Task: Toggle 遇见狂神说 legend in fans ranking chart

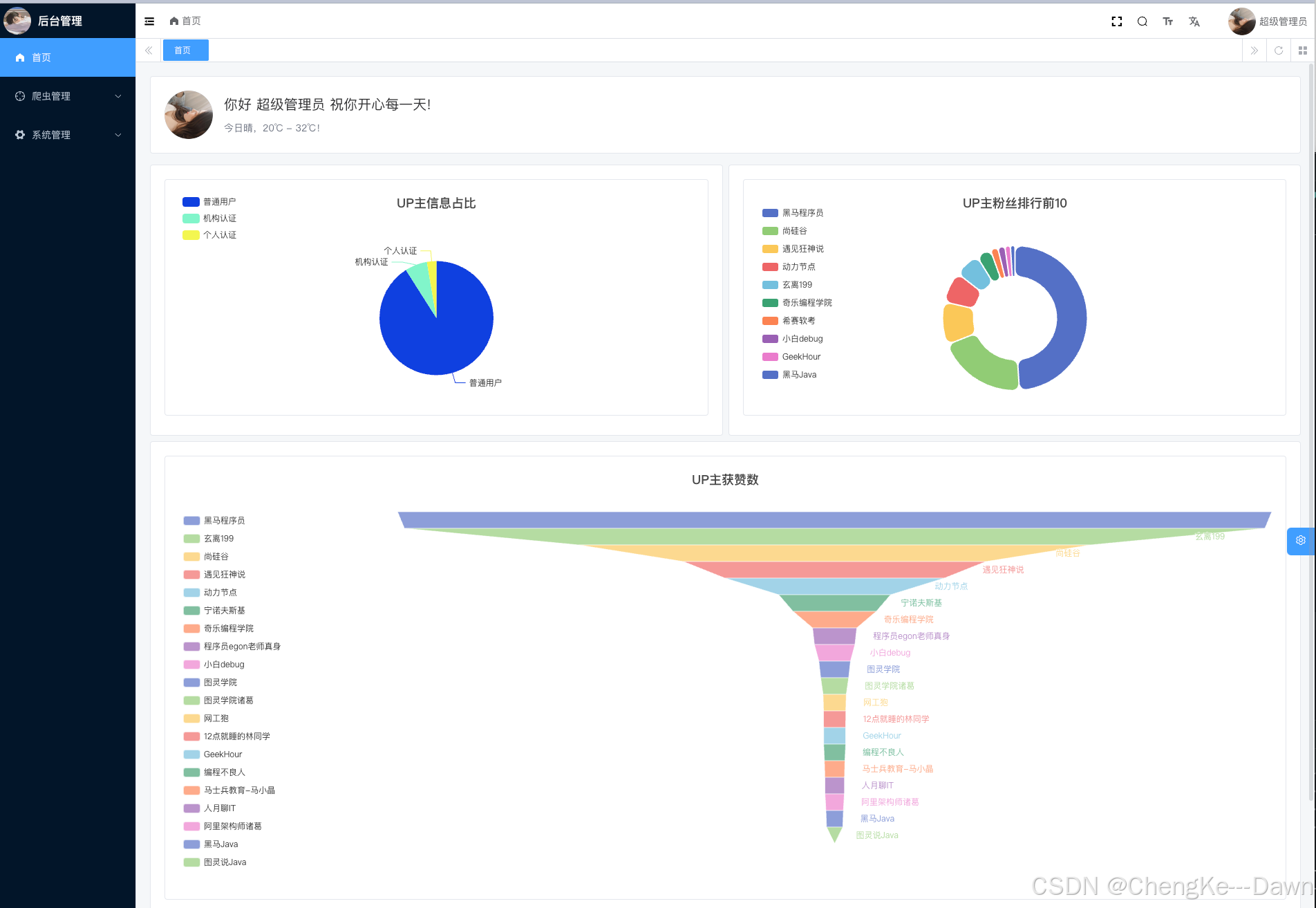Action: [x=793, y=249]
